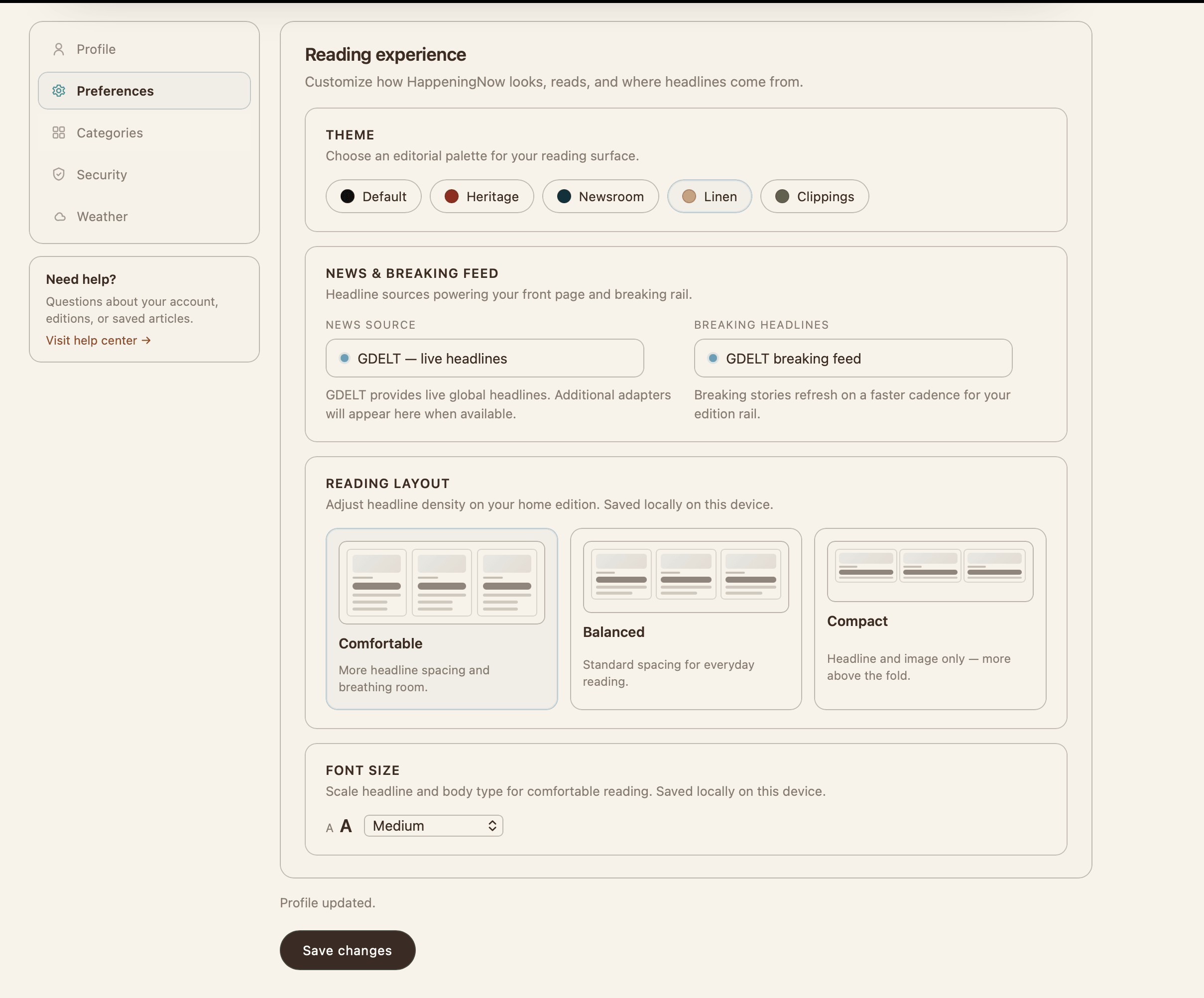Click the 'Profile updated.' status text
The width and height of the screenshot is (1204, 998).
327,903
